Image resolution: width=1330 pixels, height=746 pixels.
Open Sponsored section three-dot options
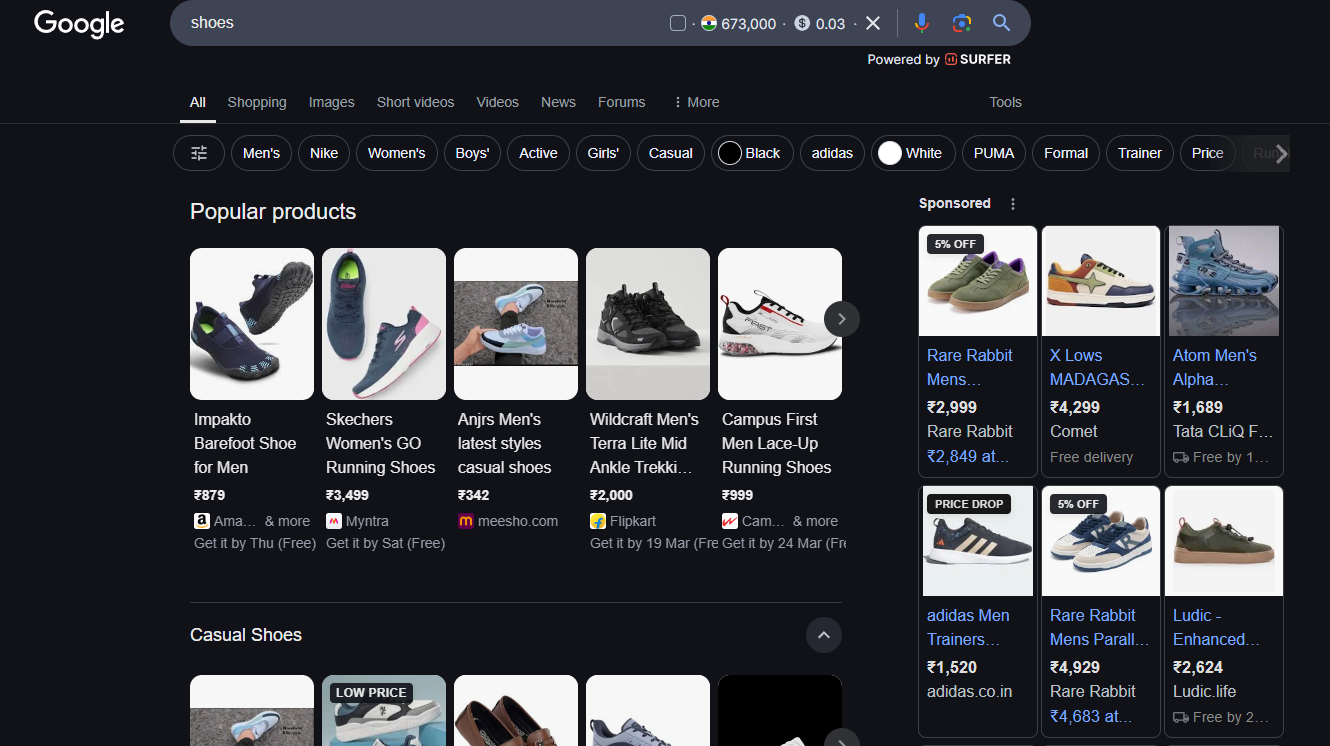pyautogui.click(x=1013, y=204)
